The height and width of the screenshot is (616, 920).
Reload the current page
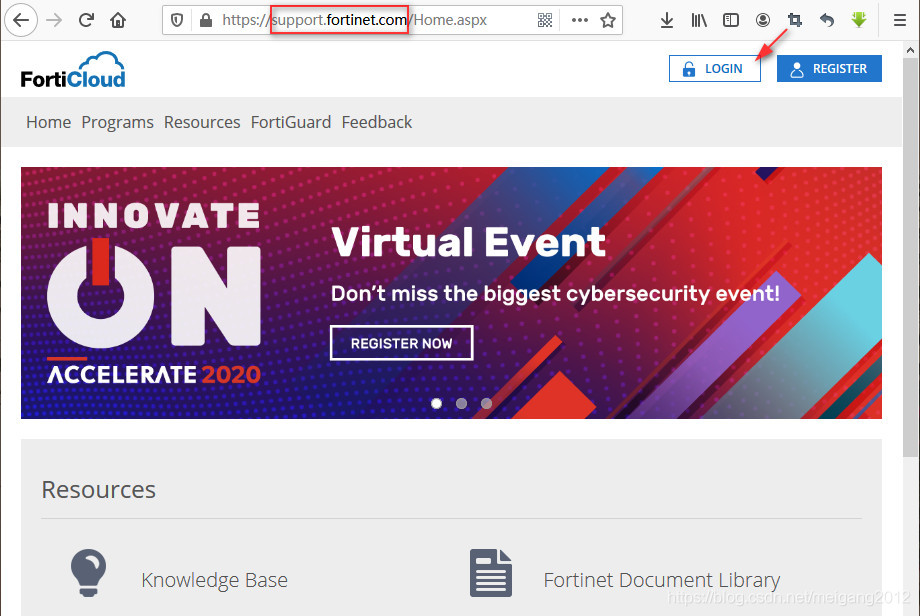(86, 21)
